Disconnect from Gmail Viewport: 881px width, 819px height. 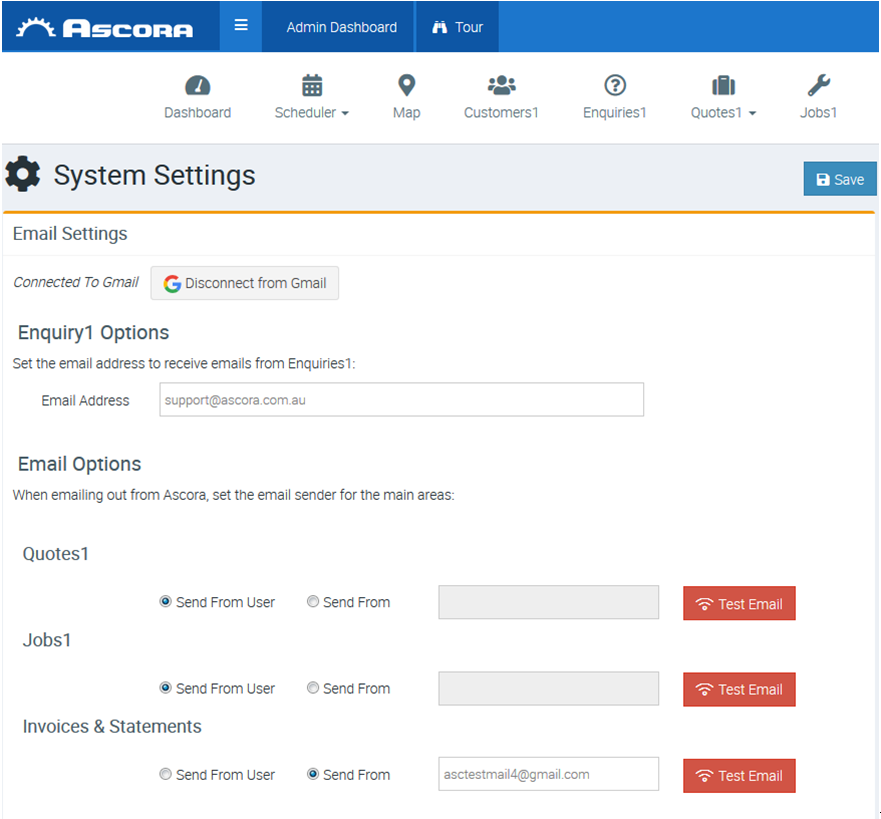click(x=245, y=283)
